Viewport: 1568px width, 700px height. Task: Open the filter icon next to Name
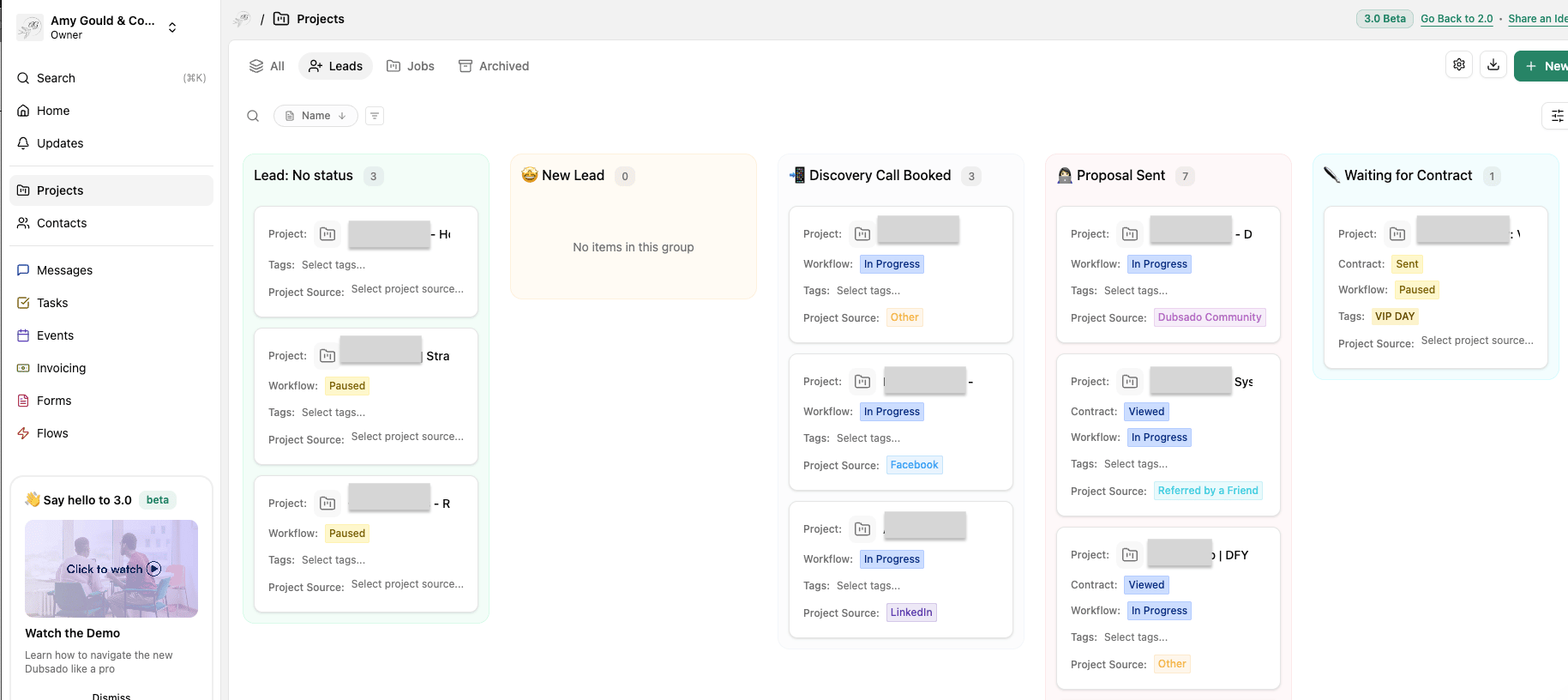(x=375, y=116)
